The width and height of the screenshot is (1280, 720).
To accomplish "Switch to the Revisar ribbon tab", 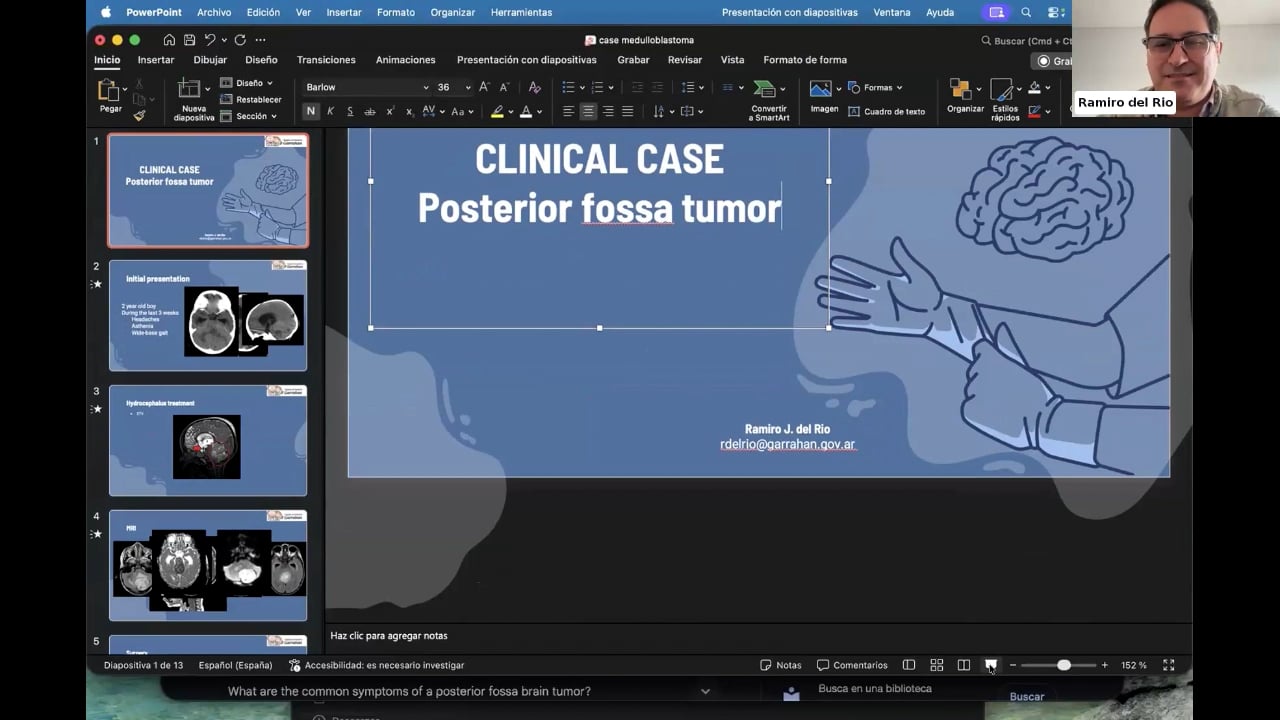I will tap(685, 60).
